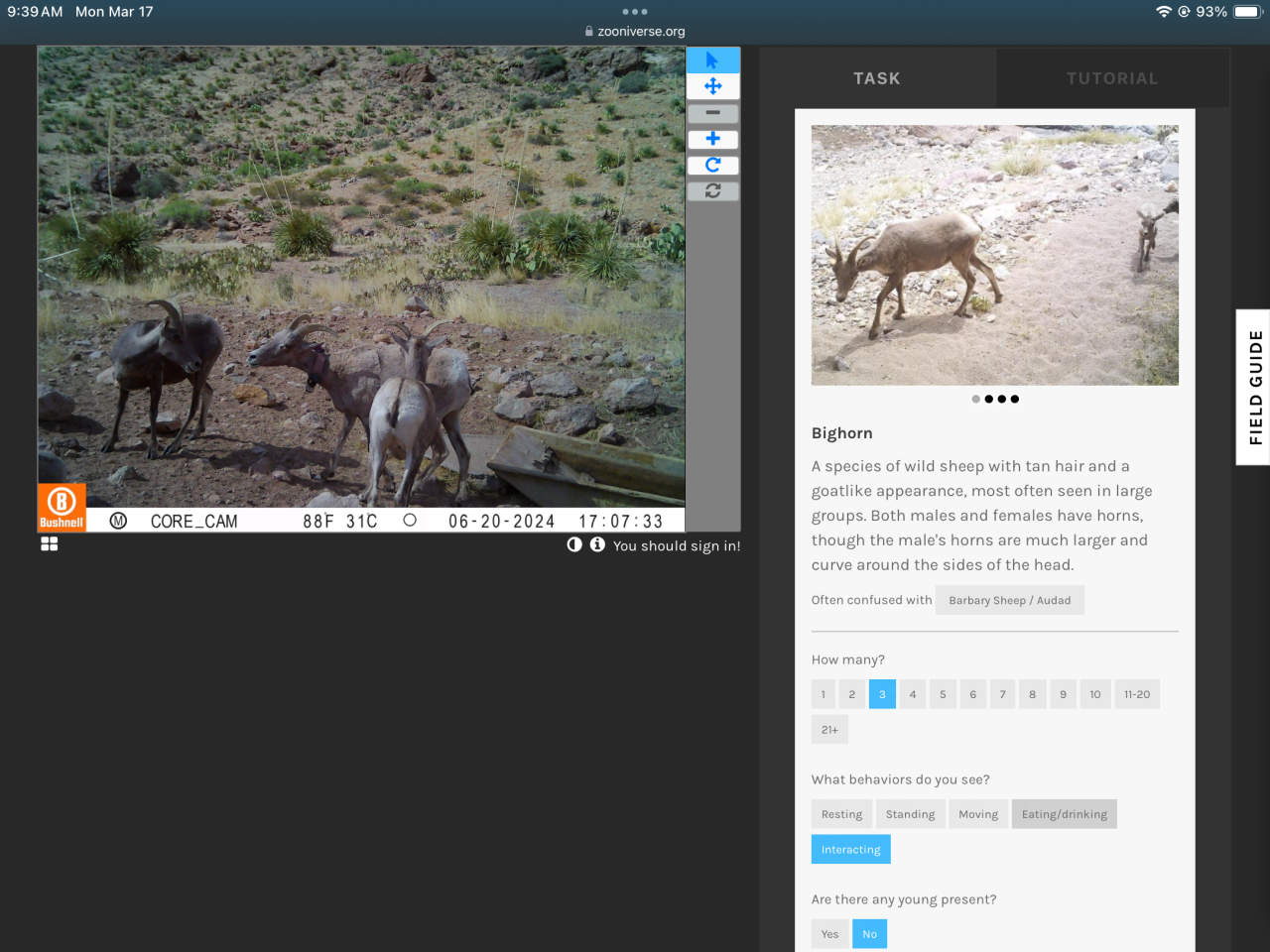Switch to the Task tab

[x=877, y=78]
